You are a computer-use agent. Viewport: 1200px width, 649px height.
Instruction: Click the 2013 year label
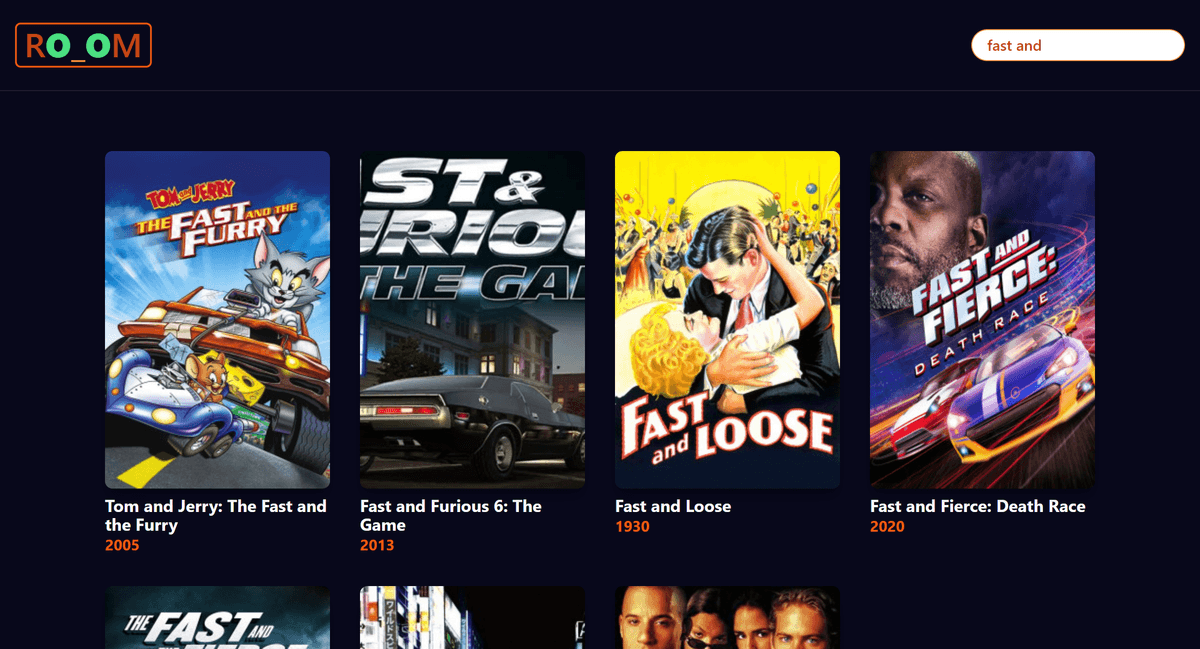click(377, 546)
